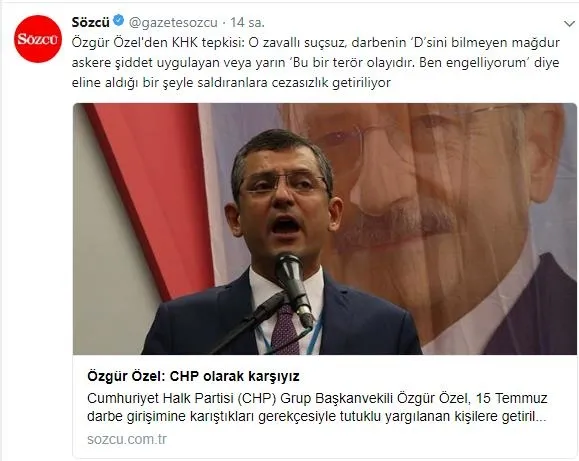Screen dimensions: 579x461
Task: Click the description line 'darbe girişimine karıştıkları'
Action: 317,416
